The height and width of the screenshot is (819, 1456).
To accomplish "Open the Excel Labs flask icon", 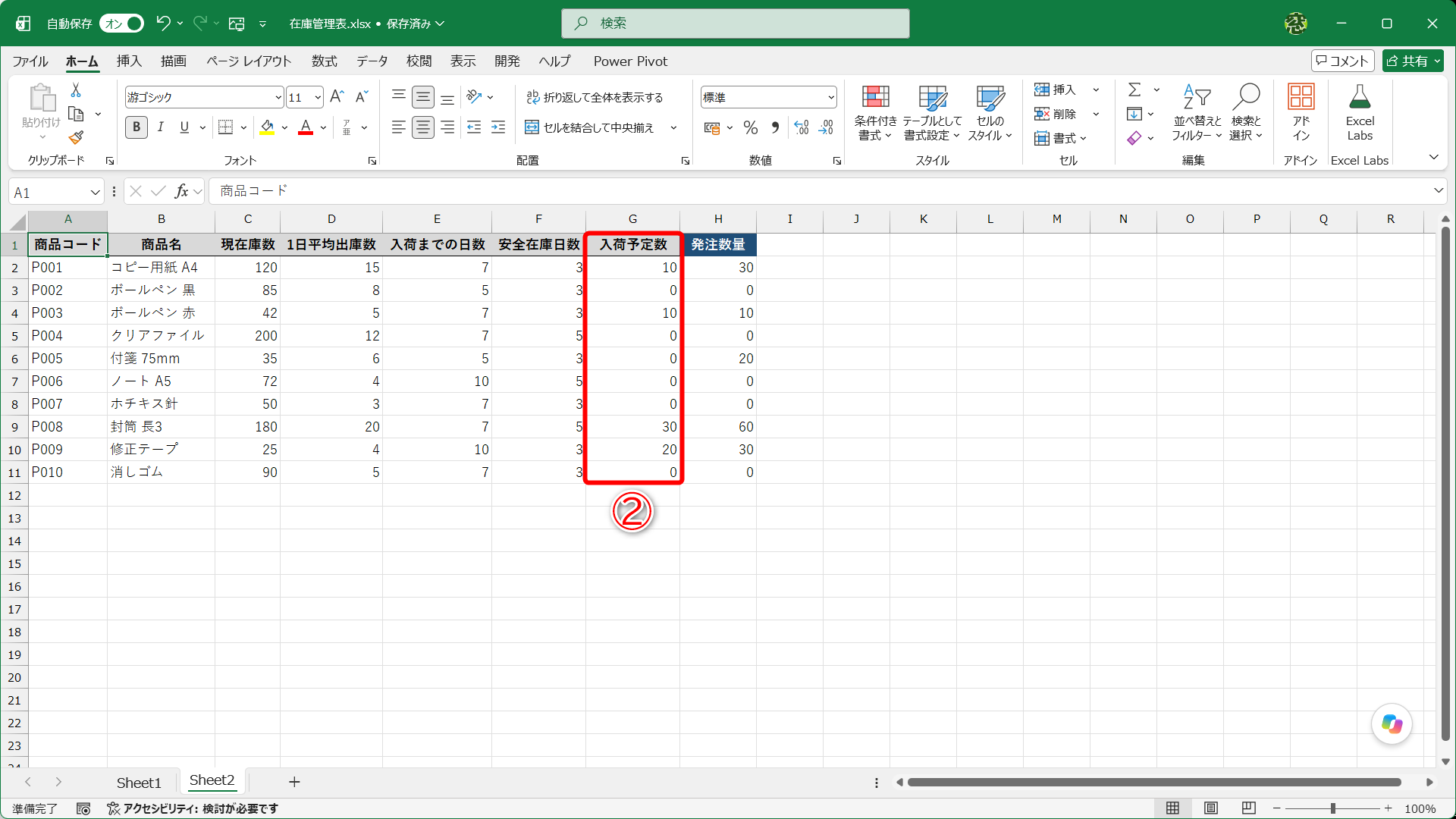I will tap(1360, 112).
